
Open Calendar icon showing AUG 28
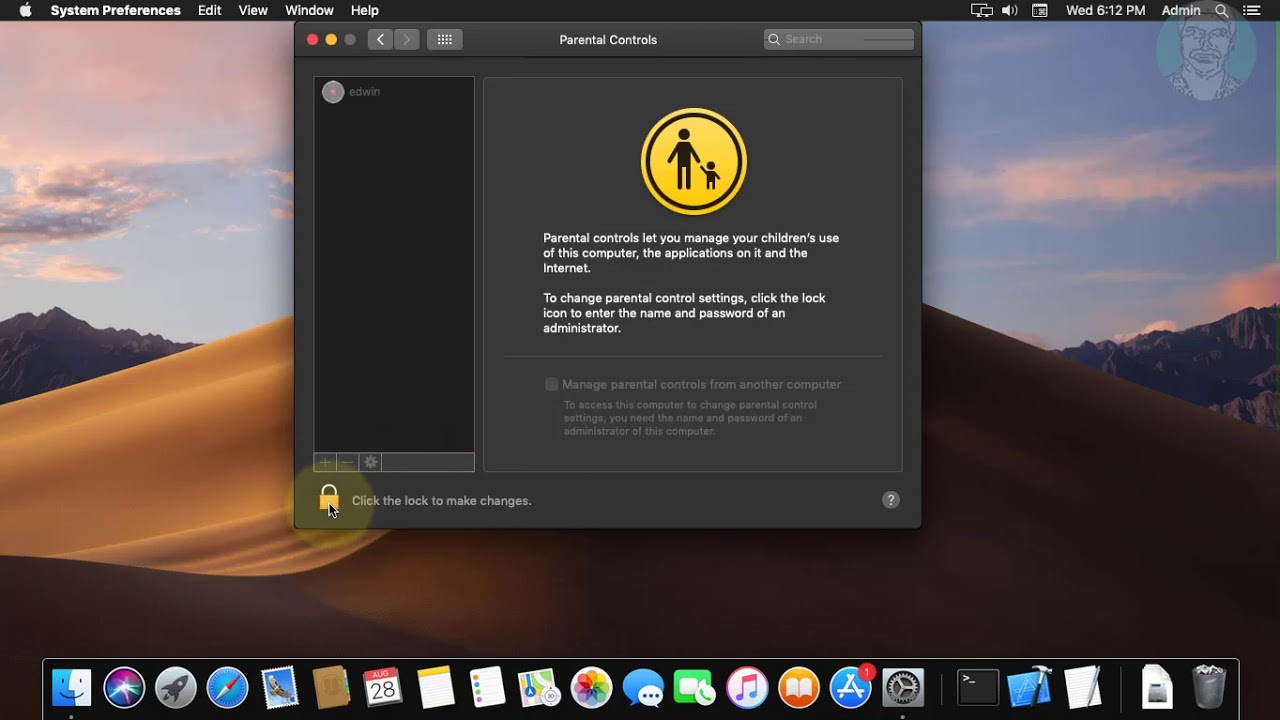click(383, 688)
